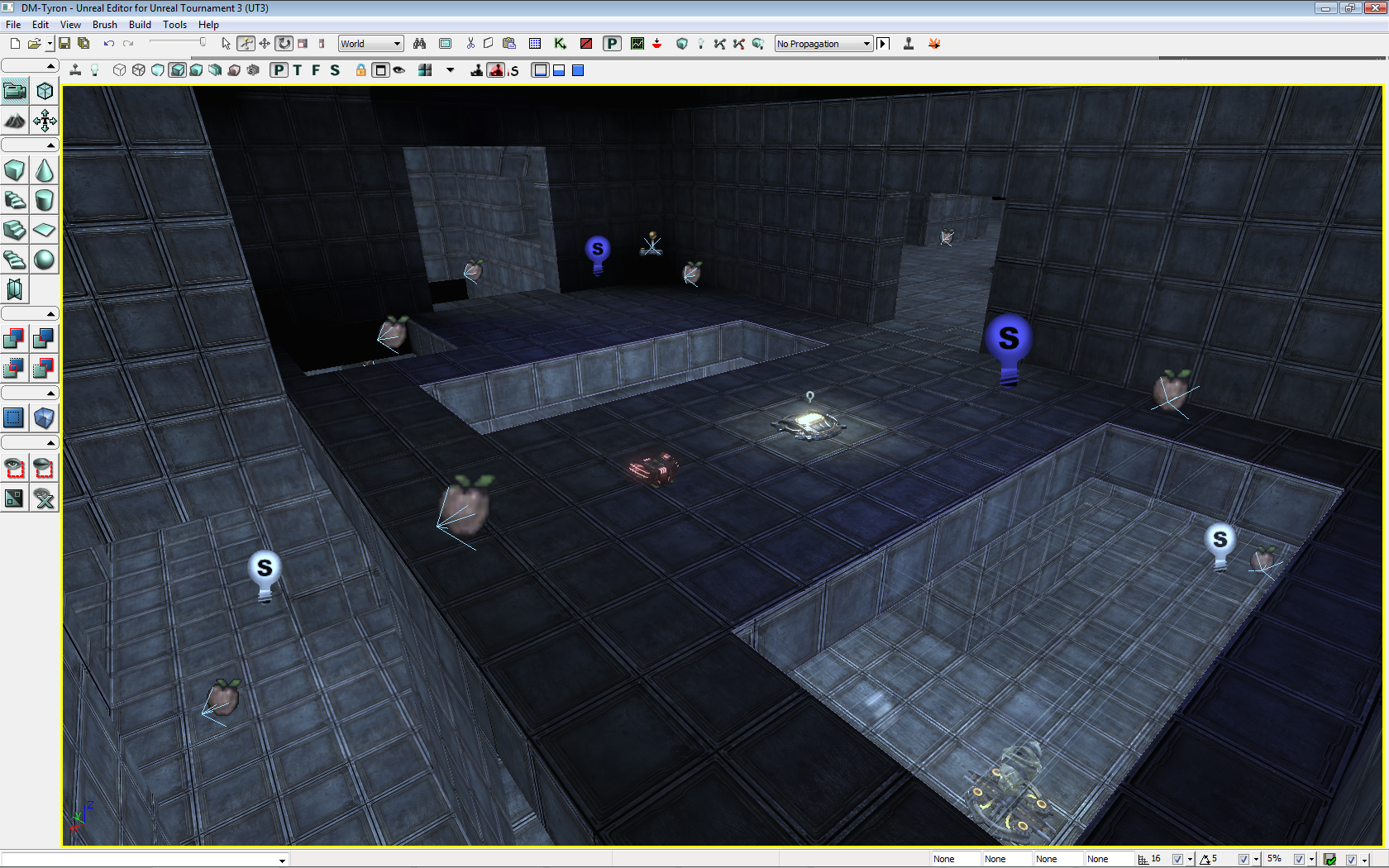This screenshot has width=1389, height=868.
Task: Open the Tools menu
Action: coord(174,25)
